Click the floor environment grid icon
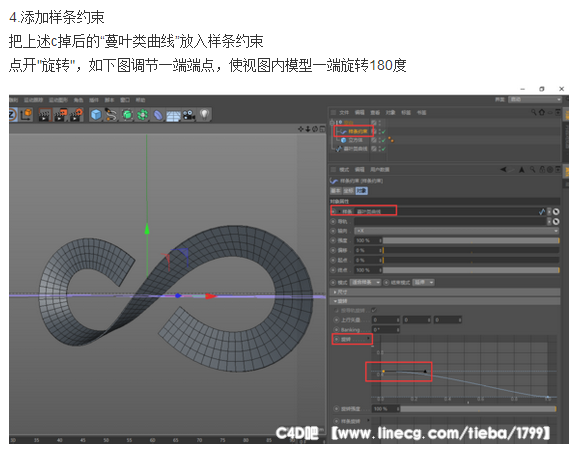 point(173,116)
